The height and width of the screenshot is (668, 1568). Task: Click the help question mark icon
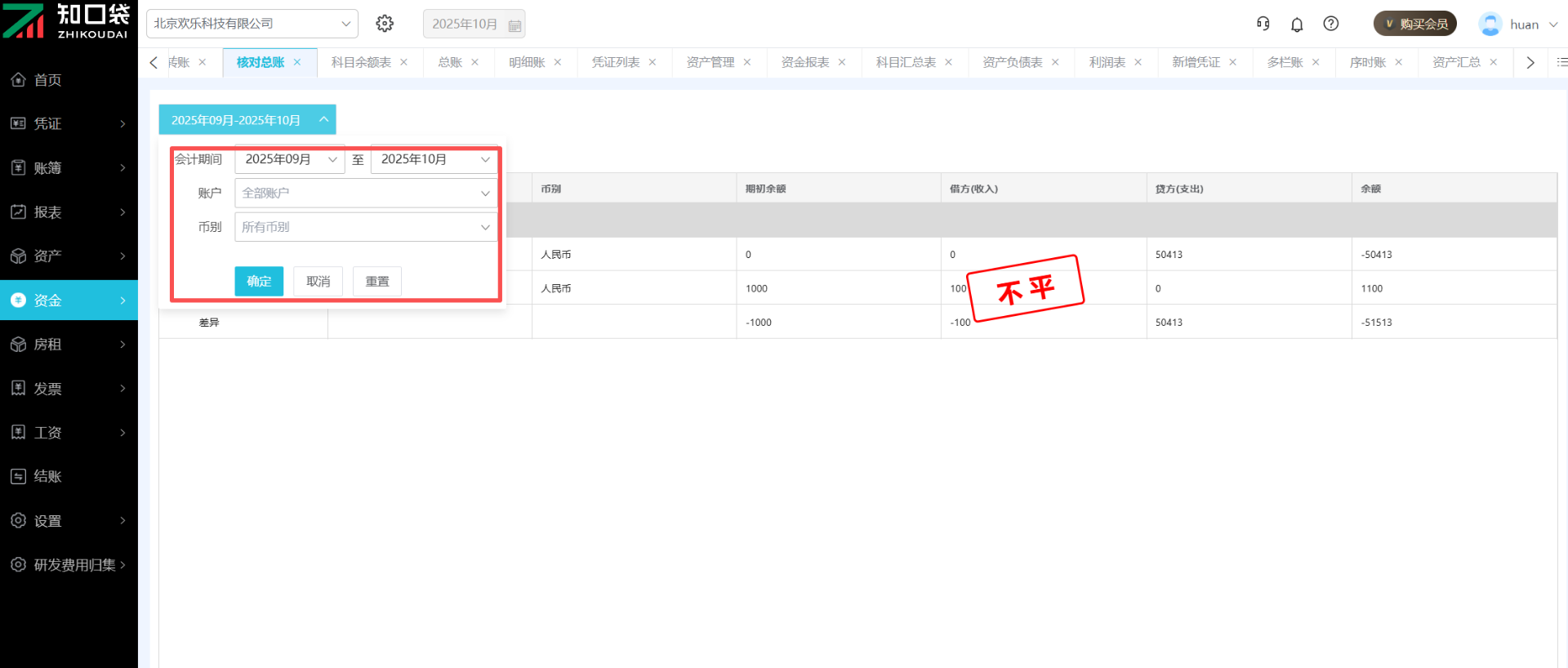tap(1331, 24)
